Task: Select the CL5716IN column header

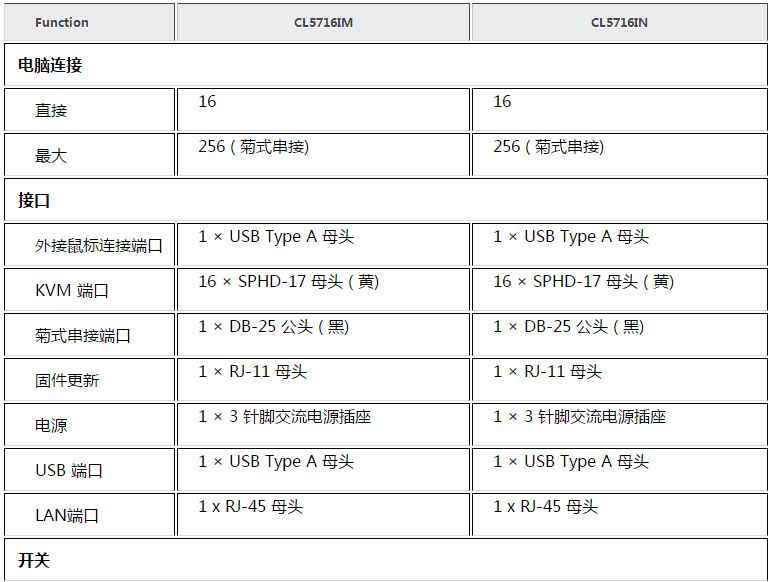Action: 619,22
